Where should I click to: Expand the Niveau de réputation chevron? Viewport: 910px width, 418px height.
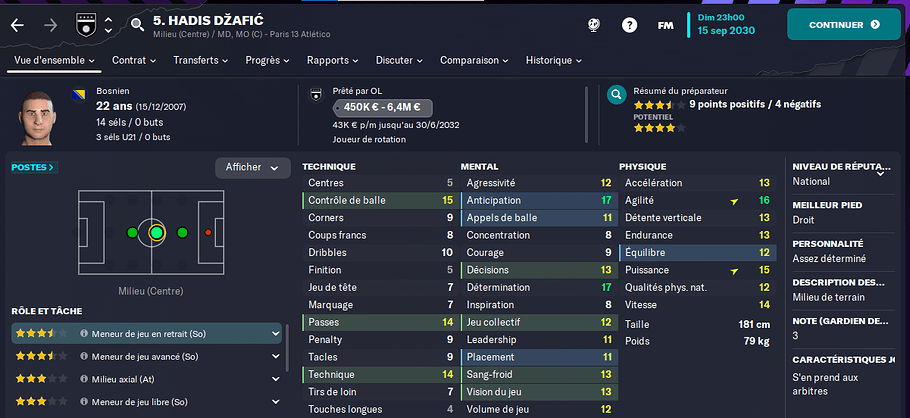880,172
